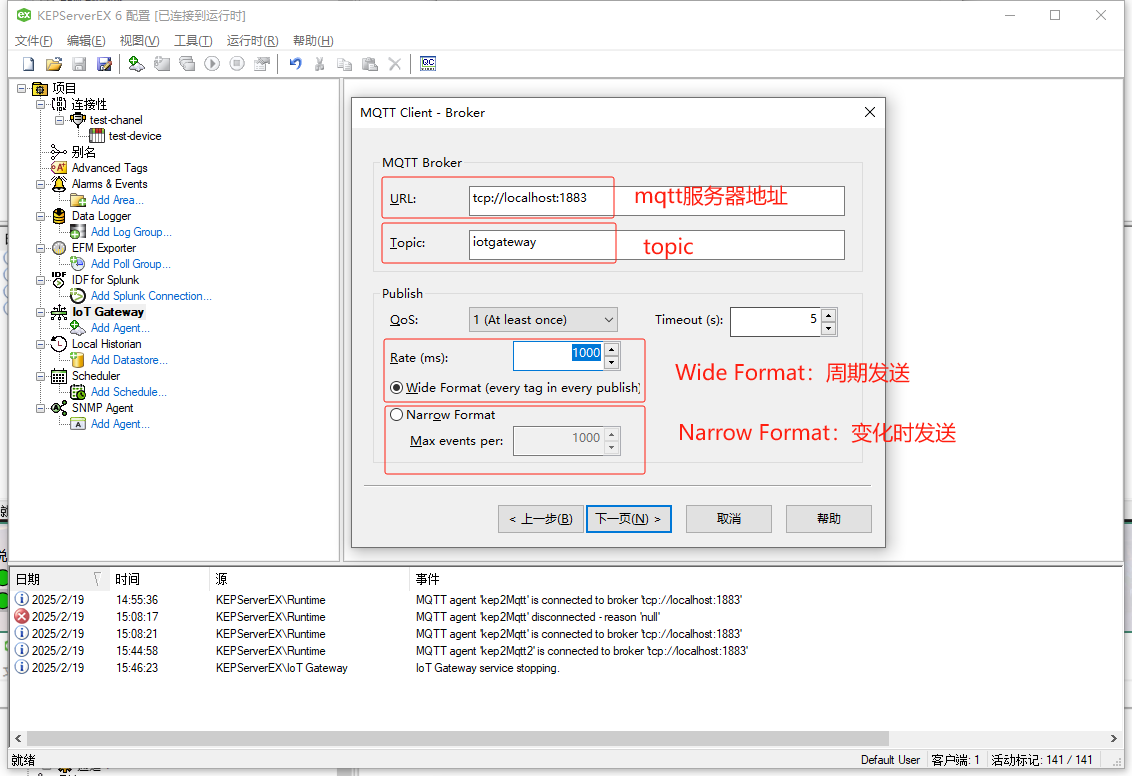Click the test-device icon in tree
Image resolution: width=1132 pixels, height=776 pixels.
point(97,136)
